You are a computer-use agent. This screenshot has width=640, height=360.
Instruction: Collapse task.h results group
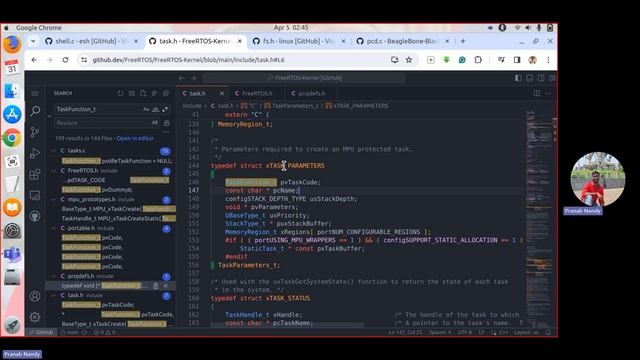click(54, 296)
